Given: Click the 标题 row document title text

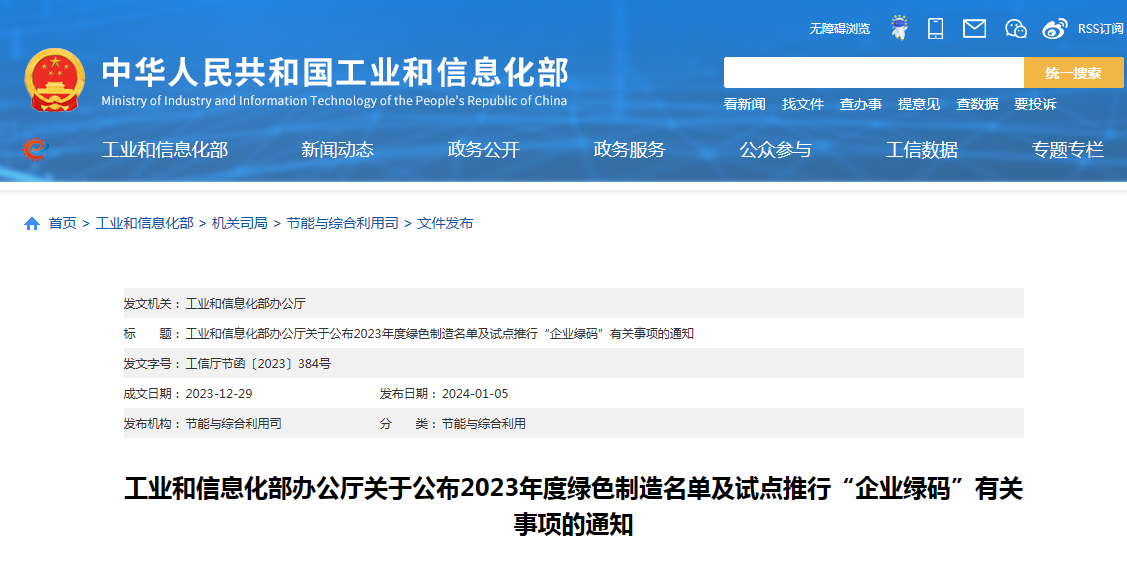Looking at the screenshot, I should [440, 334].
